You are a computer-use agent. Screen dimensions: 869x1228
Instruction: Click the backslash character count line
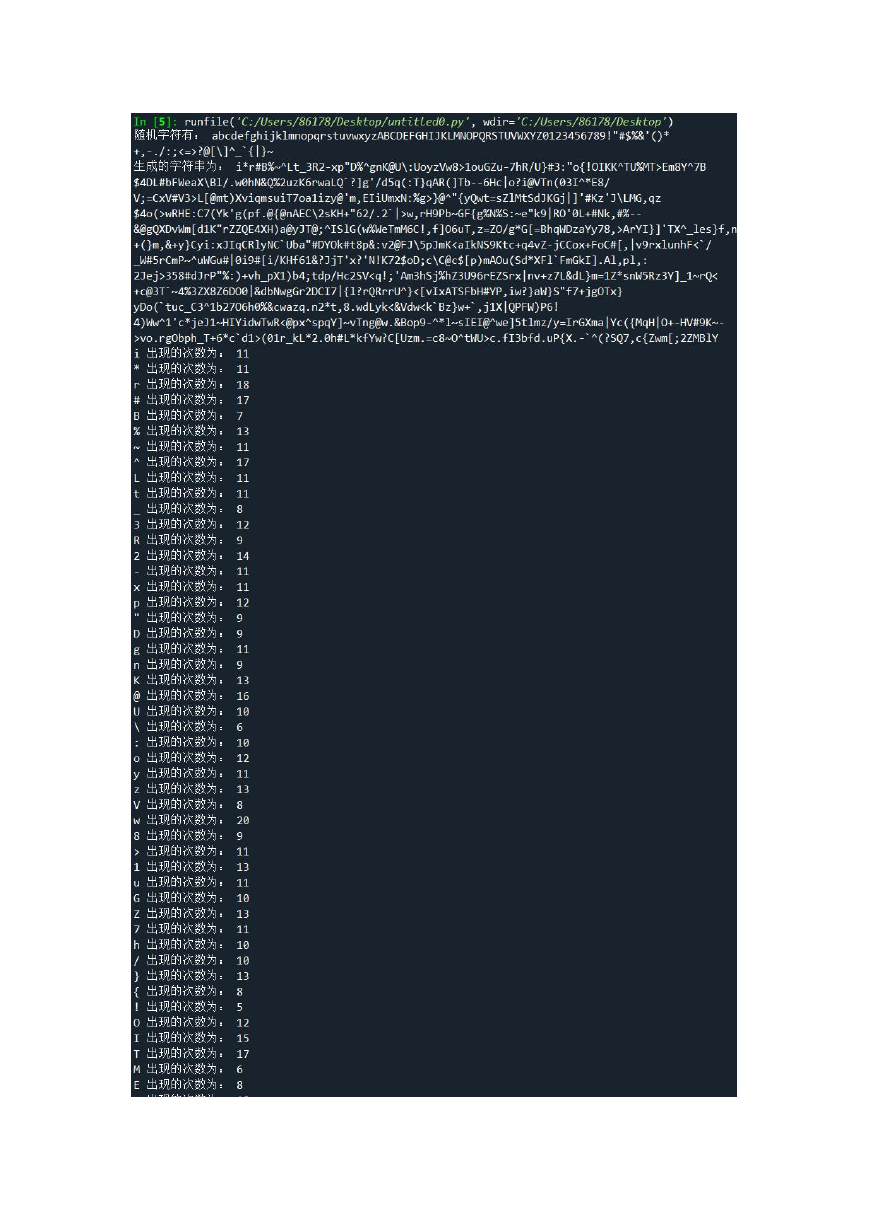click(189, 726)
